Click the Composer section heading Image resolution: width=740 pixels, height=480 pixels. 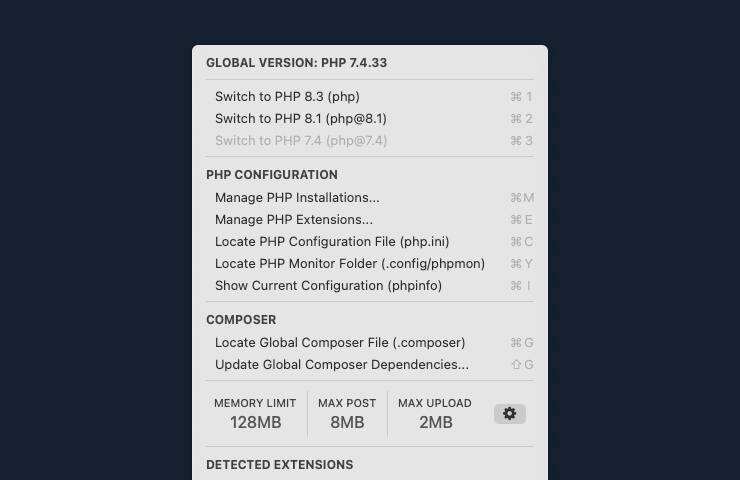tap(241, 320)
